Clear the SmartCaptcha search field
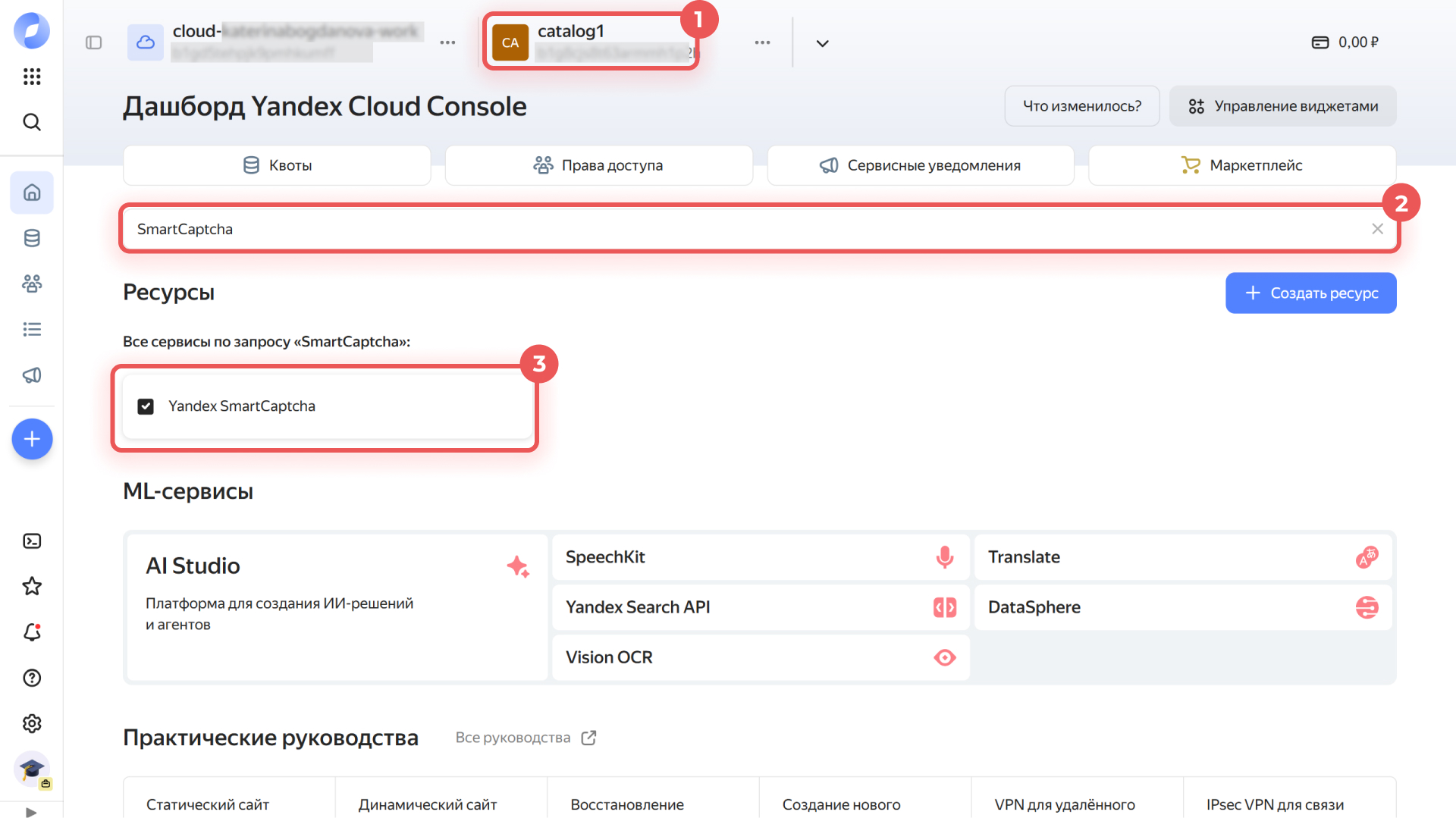The image size is (1456, 818). pos(1377,229)
